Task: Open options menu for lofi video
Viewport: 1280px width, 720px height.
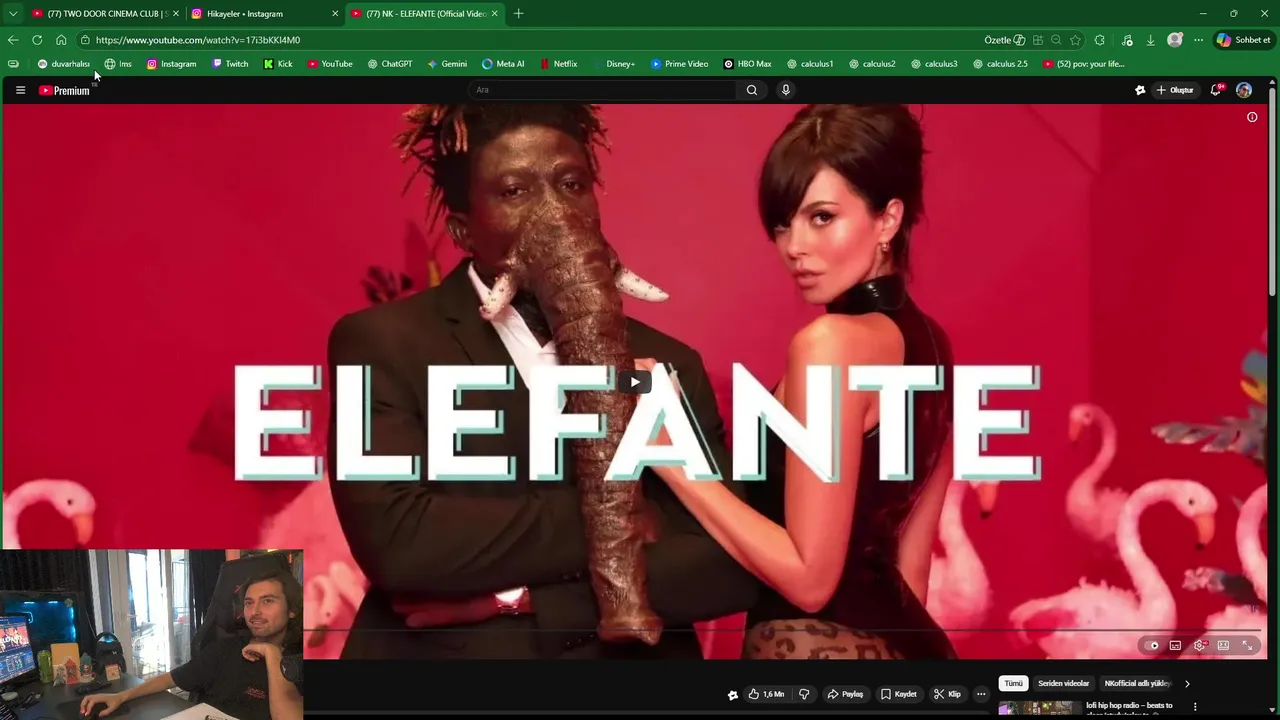Action: click(1195, 707)
